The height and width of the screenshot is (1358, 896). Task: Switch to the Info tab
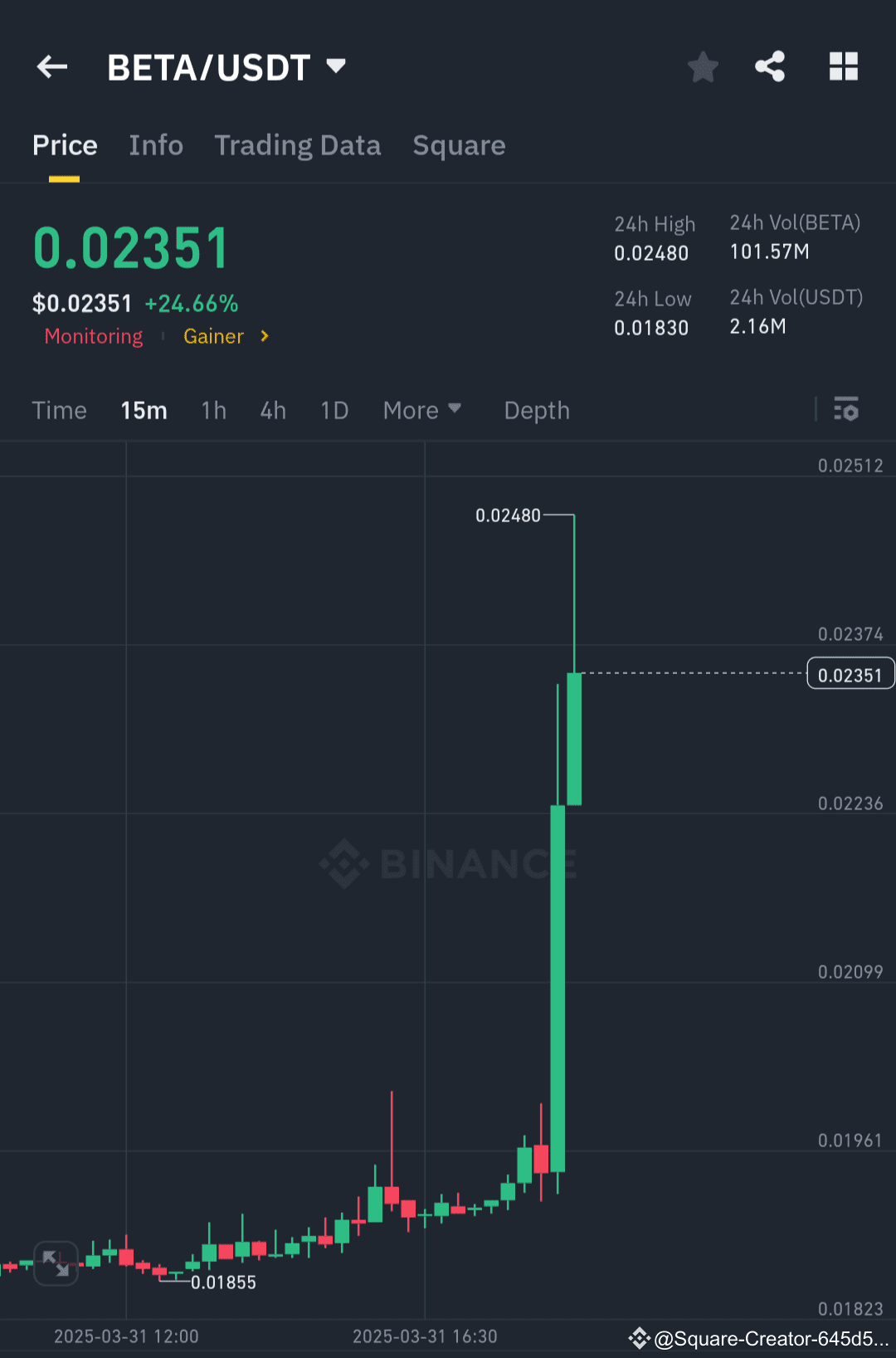tap(156, 145)
